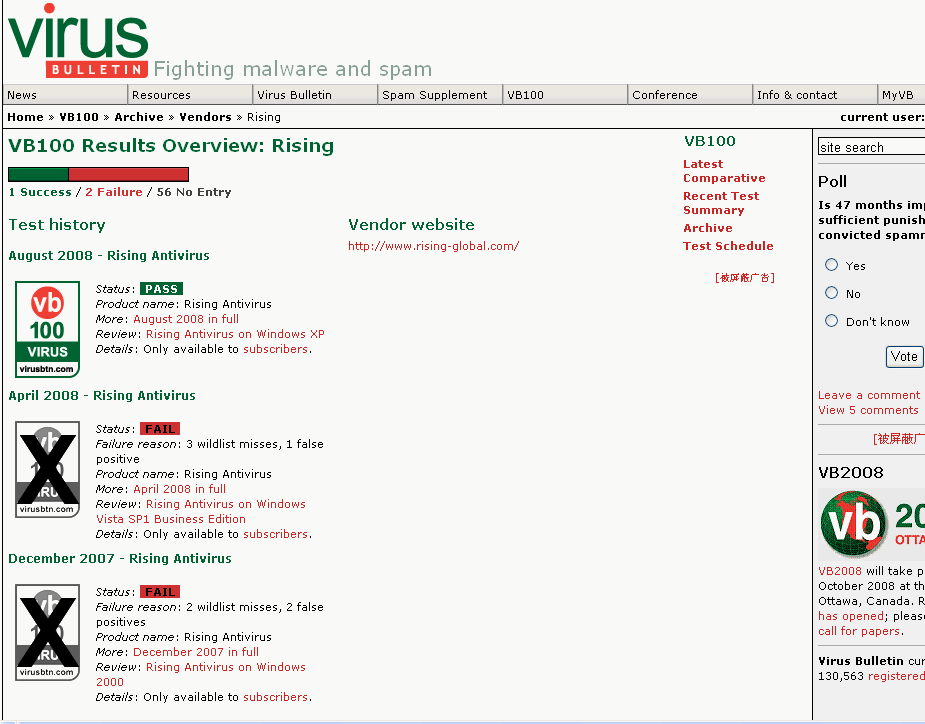Click the FAIL status label for December 2007
Viewport: 925px width, 724px height.
160,592
